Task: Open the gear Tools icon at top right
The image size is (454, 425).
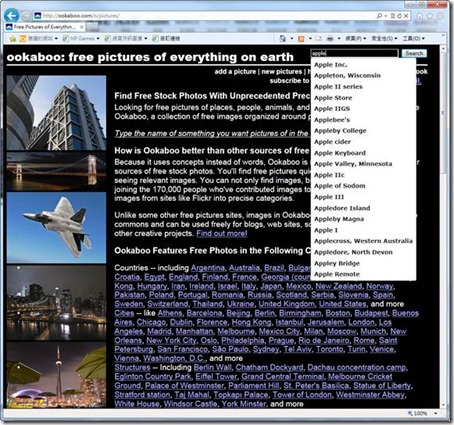Action: tap(440, 16)
